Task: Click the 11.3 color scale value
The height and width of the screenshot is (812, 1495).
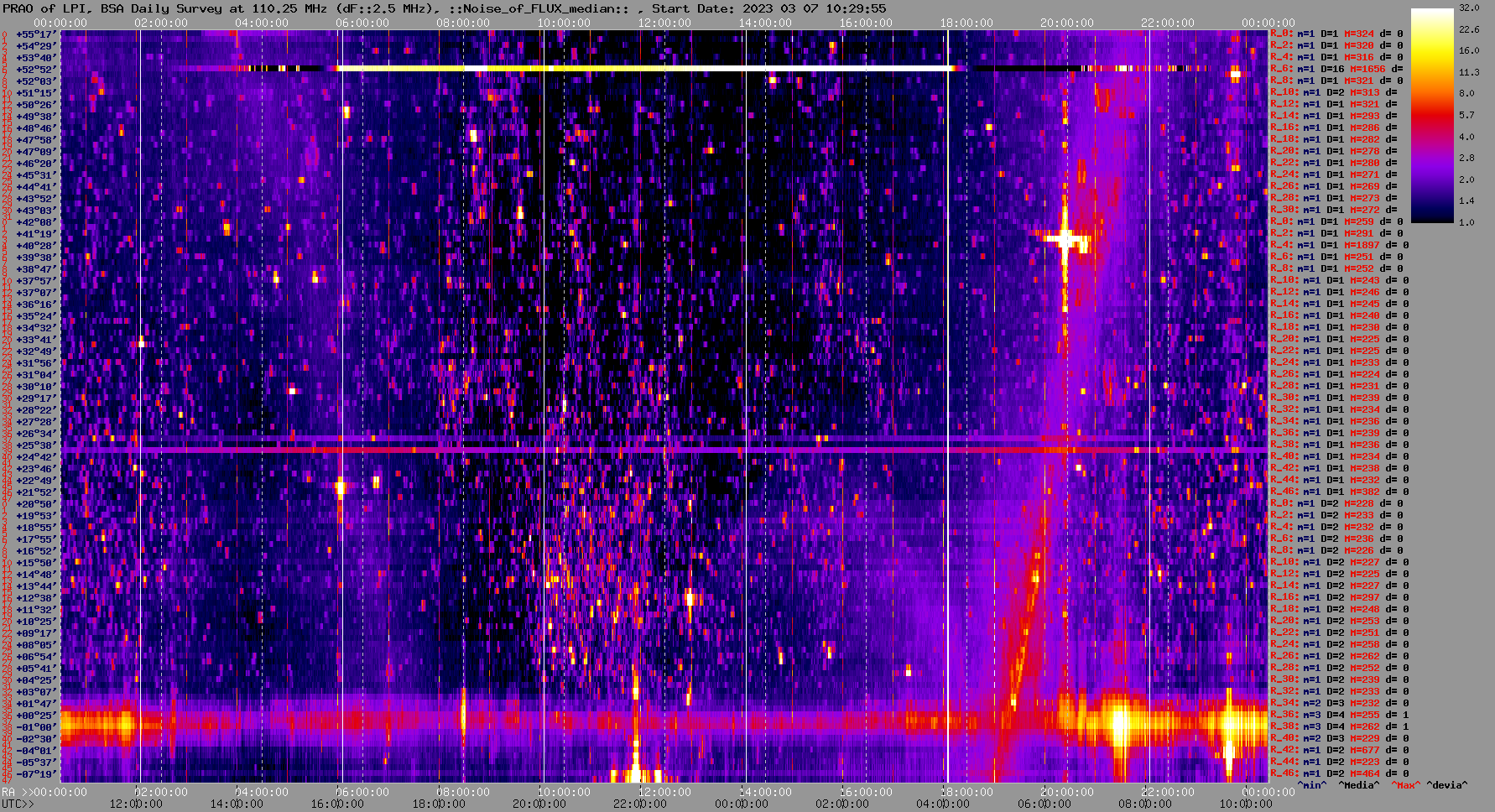Action: pyautogui.click(x=1469, y=72)
